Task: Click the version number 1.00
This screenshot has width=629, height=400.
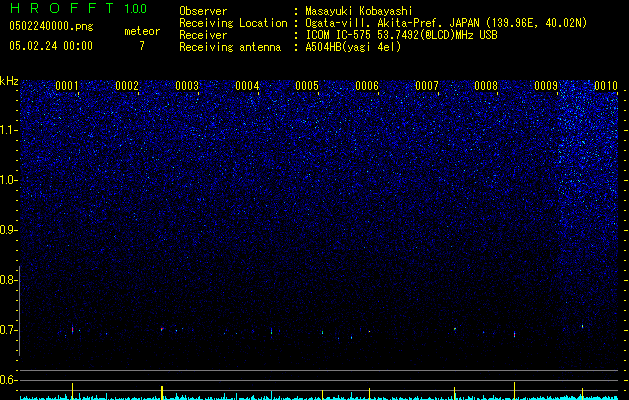Action: (136, 9)
